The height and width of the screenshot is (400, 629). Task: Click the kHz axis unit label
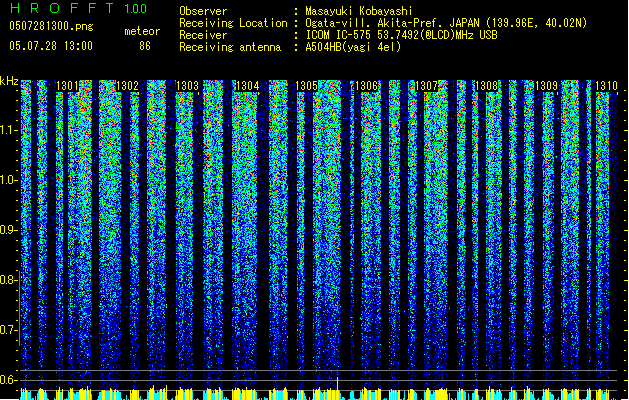point(9,81)
